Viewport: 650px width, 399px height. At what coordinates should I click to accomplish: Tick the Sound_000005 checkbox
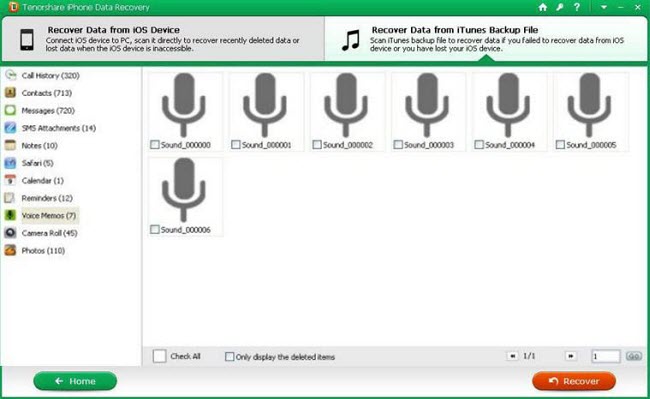[560, 145]
